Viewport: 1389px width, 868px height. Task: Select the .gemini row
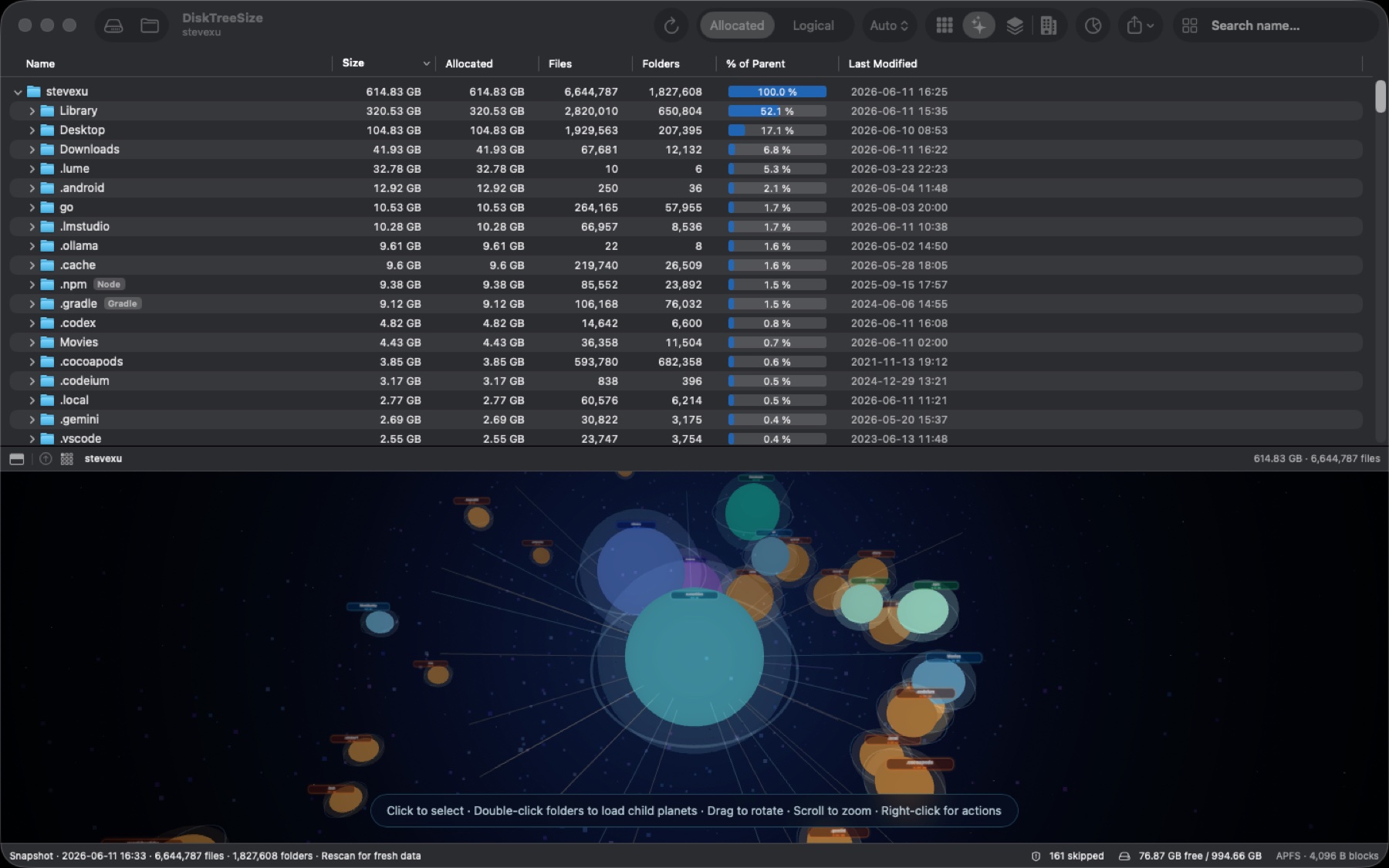(685, 420)
